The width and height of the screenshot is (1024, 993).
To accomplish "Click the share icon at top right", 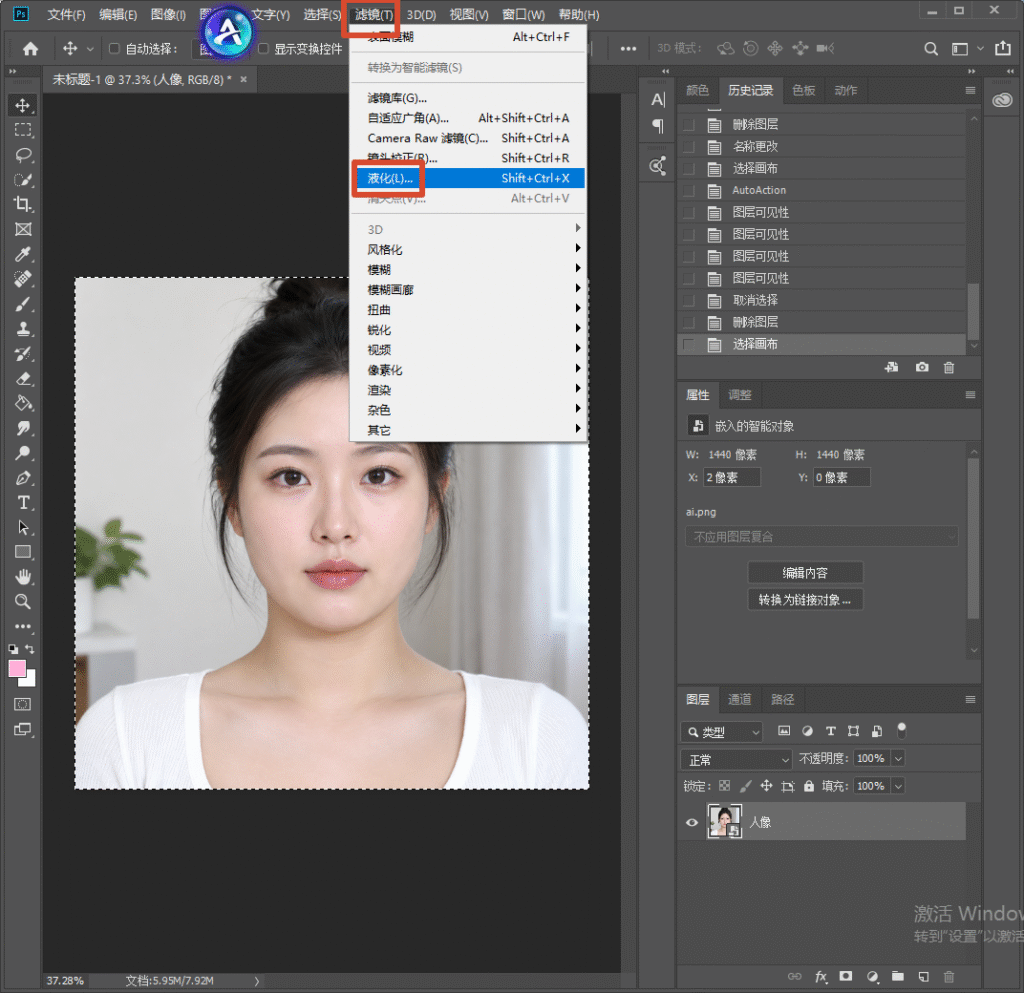I will coord(1002,48).
